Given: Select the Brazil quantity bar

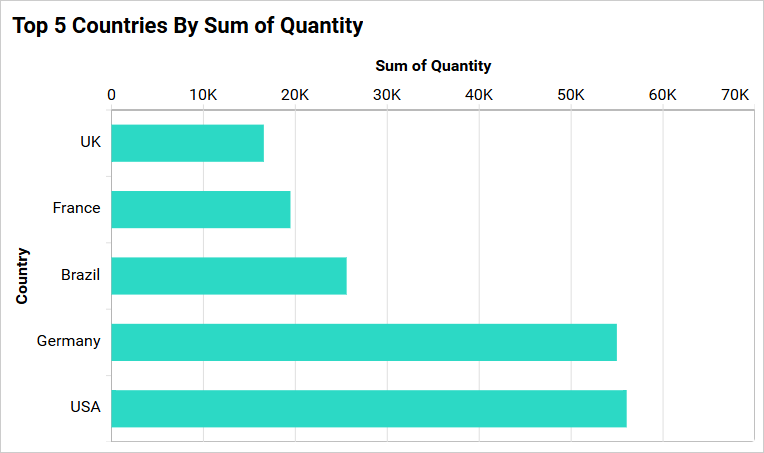Looking at the screenshot, I should point(229,275).
